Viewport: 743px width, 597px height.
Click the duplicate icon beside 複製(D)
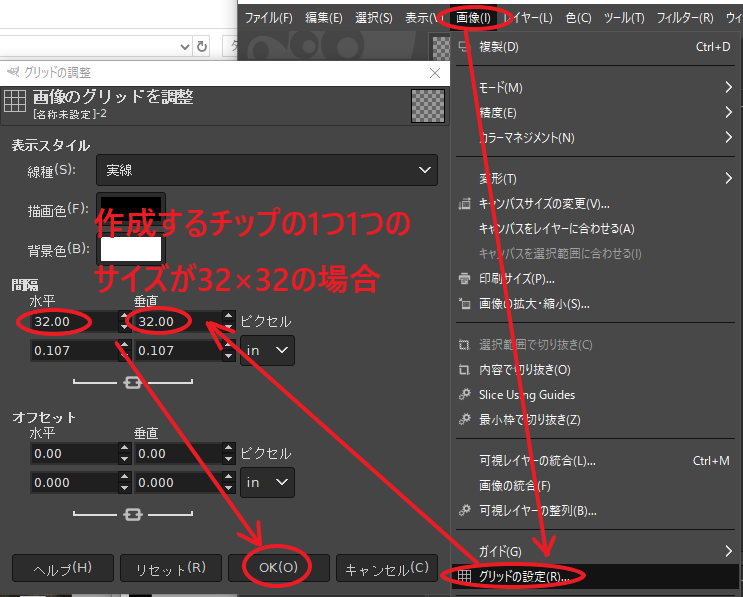pos(463,46)
